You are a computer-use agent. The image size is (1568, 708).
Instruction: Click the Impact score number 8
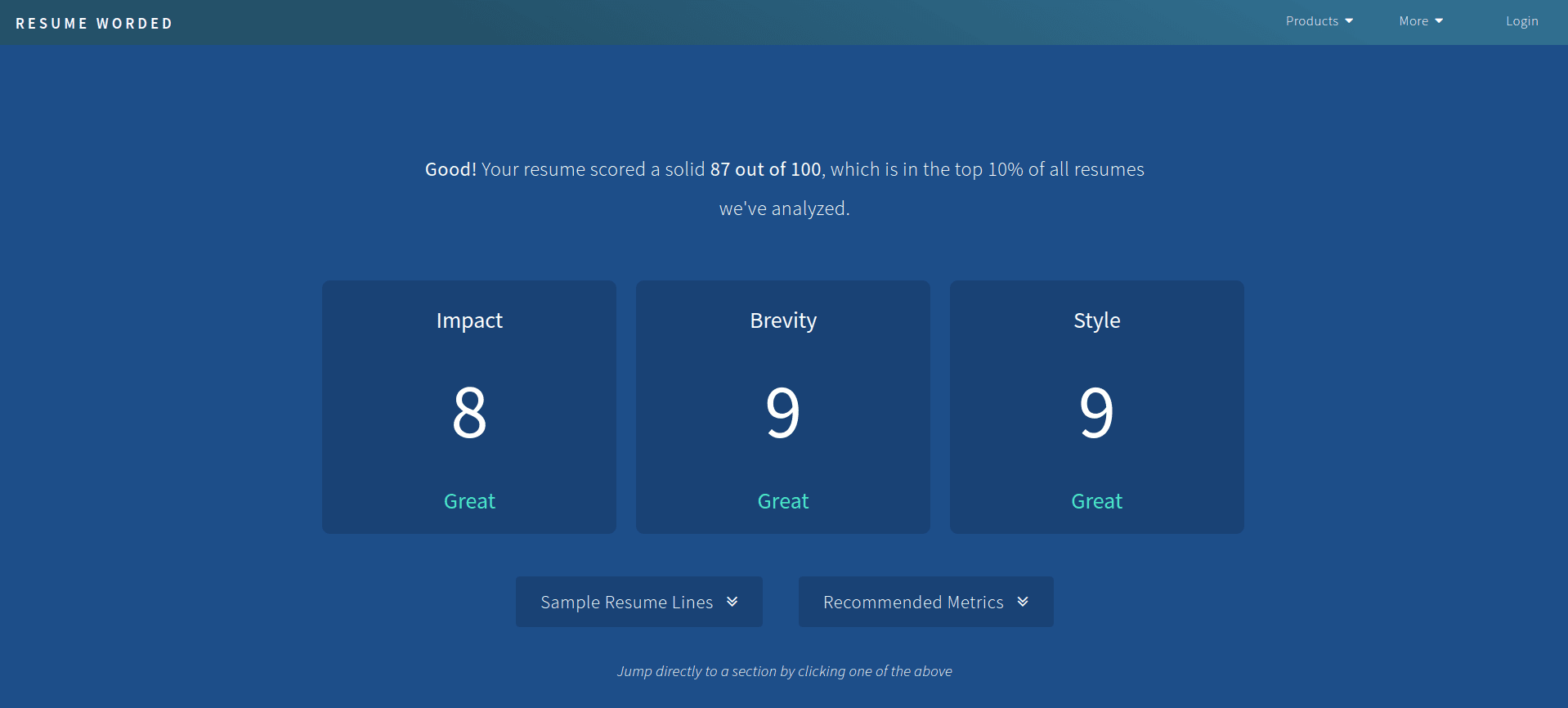point(469,413)
